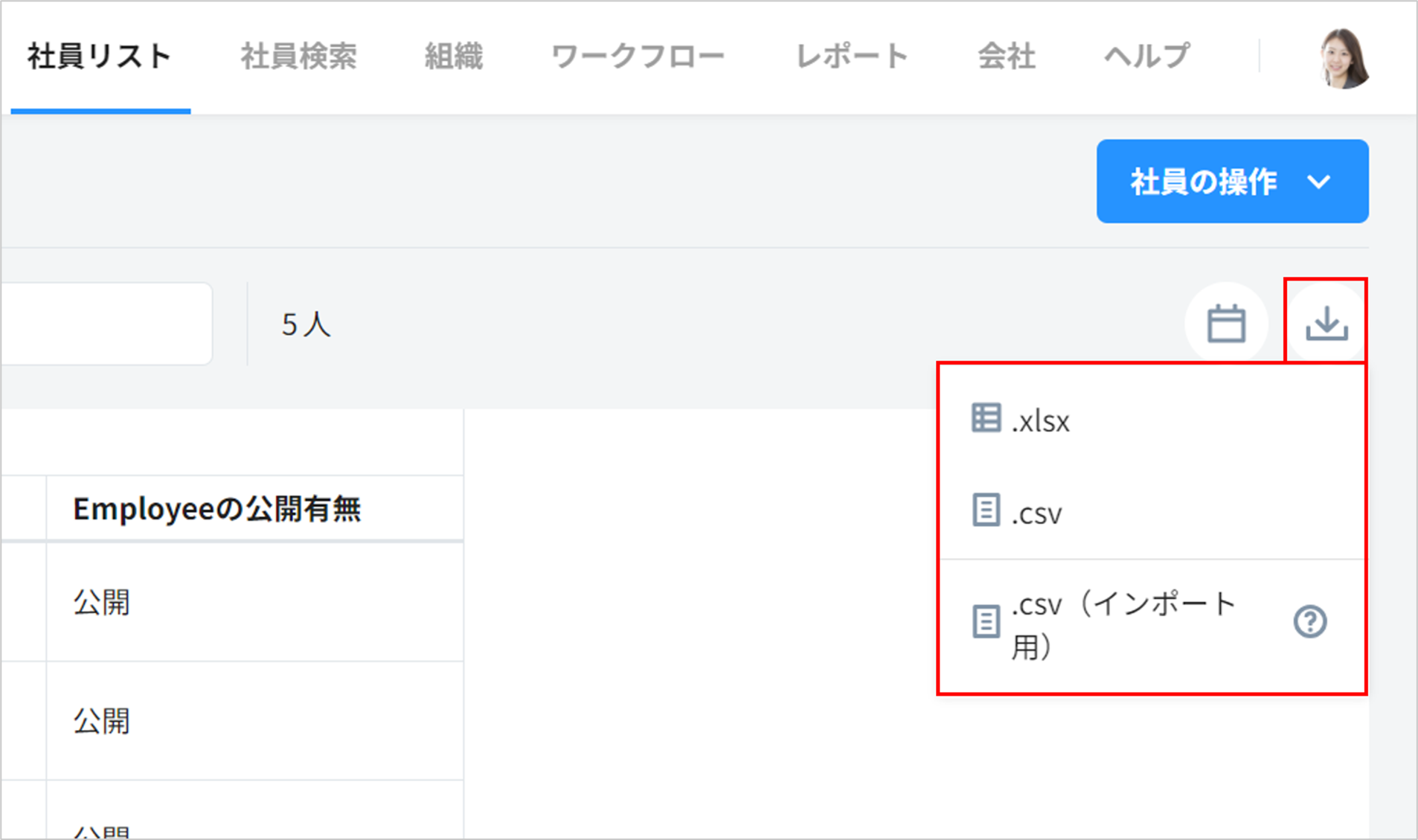Select the .csv export option

[1038, 513]
